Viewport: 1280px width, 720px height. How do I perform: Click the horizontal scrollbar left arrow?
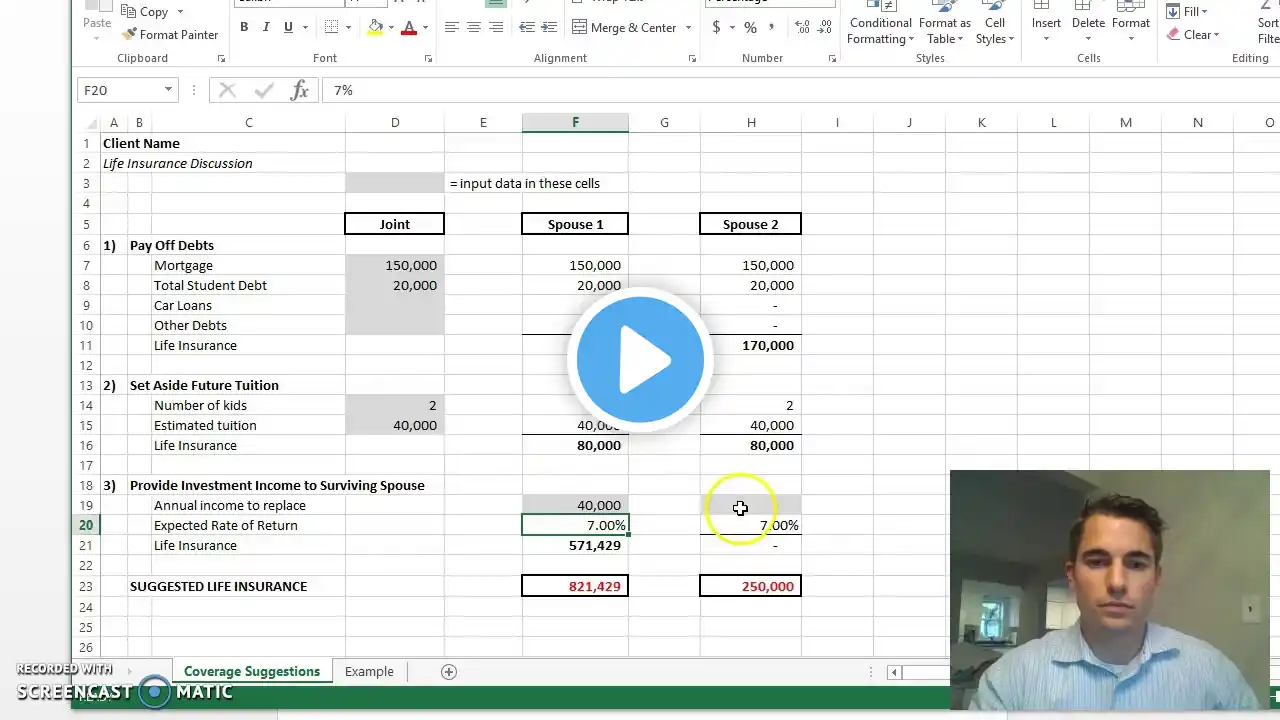[894, 672]
